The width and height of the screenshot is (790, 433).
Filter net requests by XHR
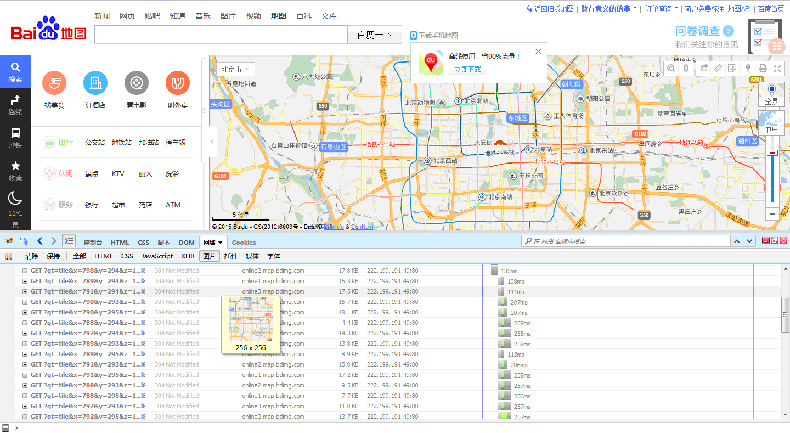point(188,256)
